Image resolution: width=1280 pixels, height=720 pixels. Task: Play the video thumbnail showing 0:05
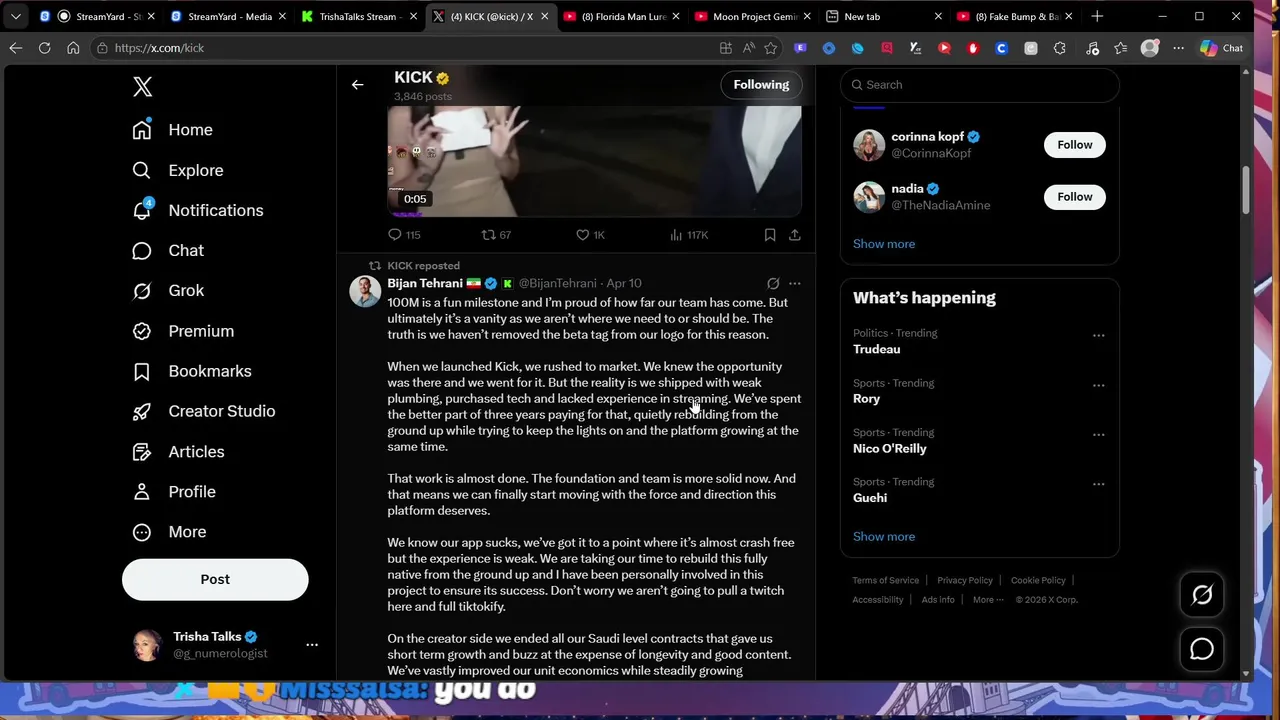coord(594,161)
